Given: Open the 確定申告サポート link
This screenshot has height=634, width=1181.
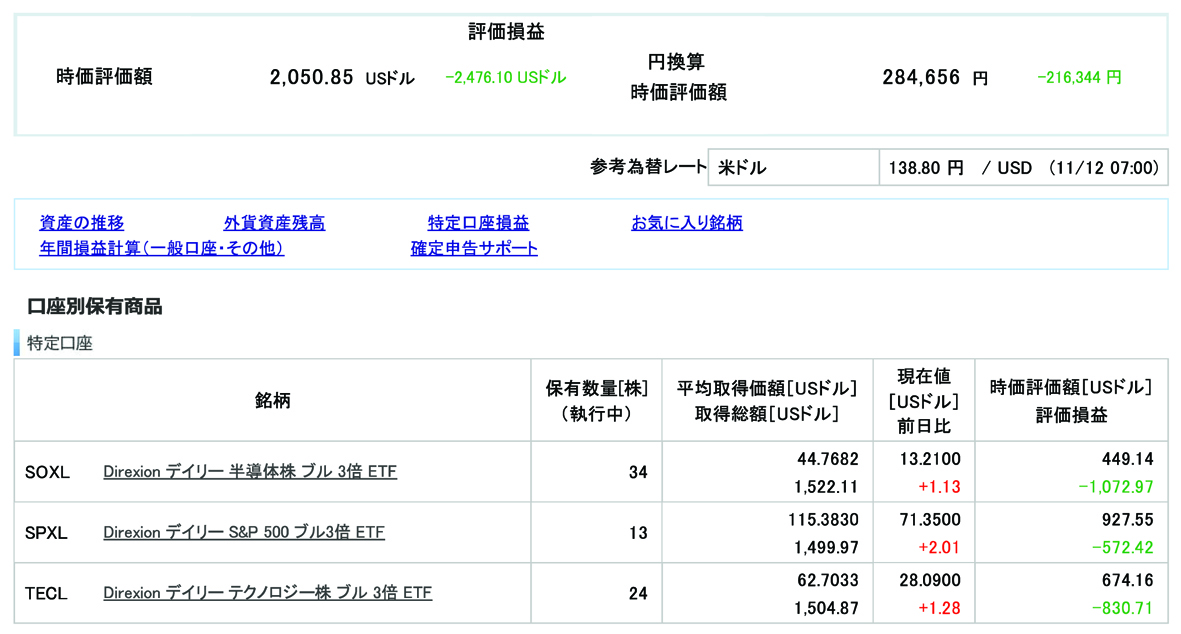Looking at the screenshot, I should pyautogui.click(x=474, y=248).
